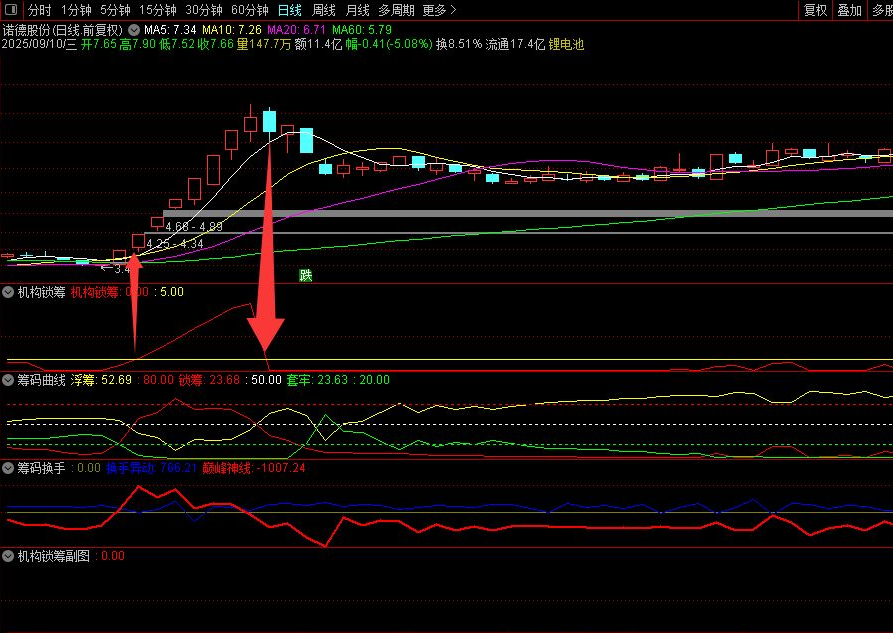Click the 叠加 overlay button
Image resolution: width=893 pixels, height=633 pixels.
point(849,10)
